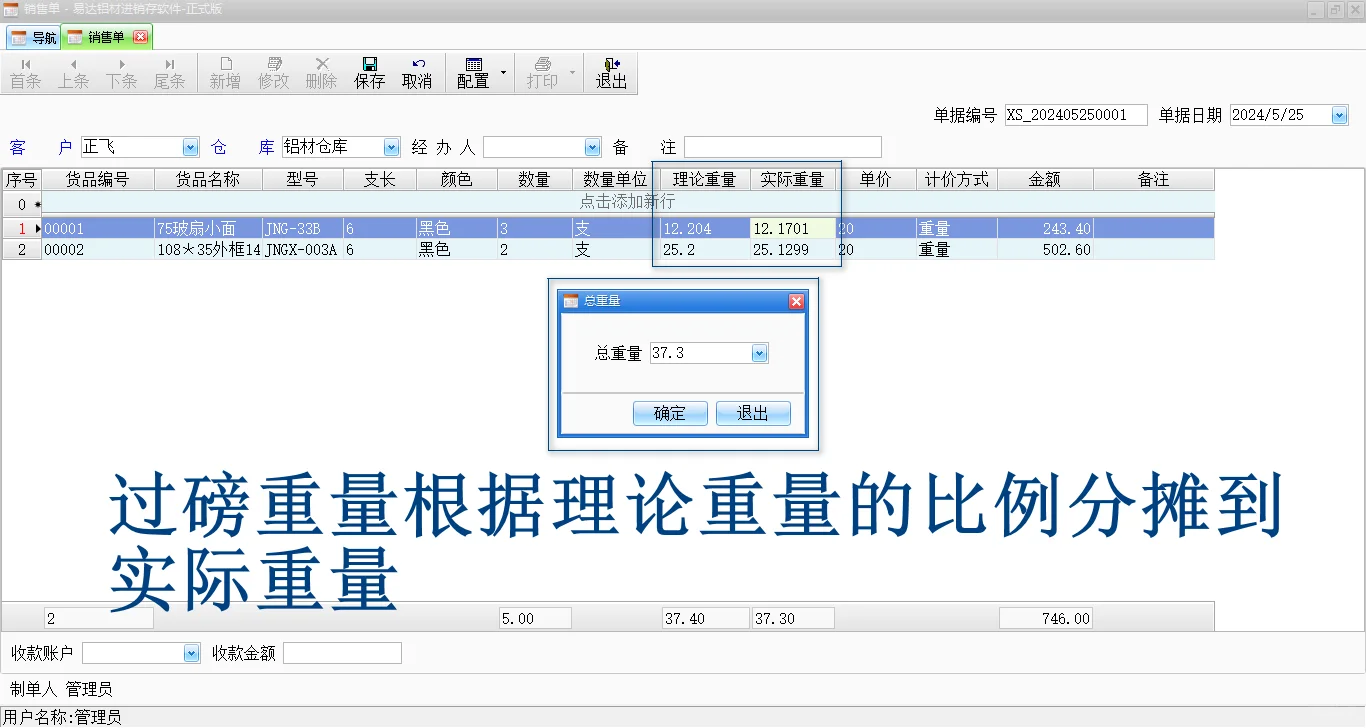Open the 客户 customer dropdown
The image size is (1366, 728).
[189, 146]
